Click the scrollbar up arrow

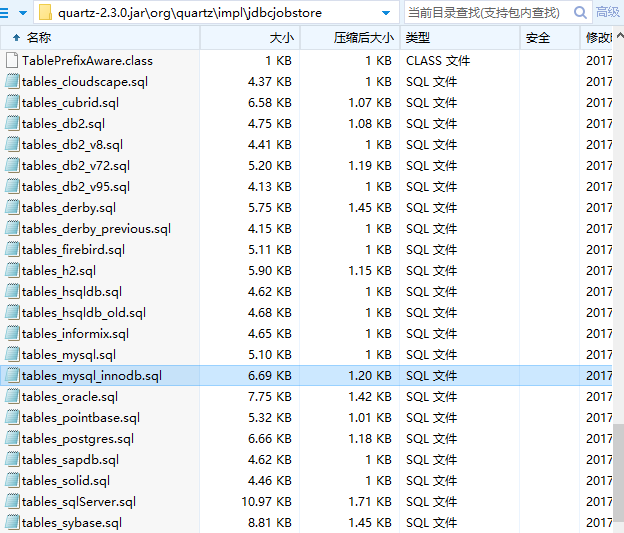[620, 37]
